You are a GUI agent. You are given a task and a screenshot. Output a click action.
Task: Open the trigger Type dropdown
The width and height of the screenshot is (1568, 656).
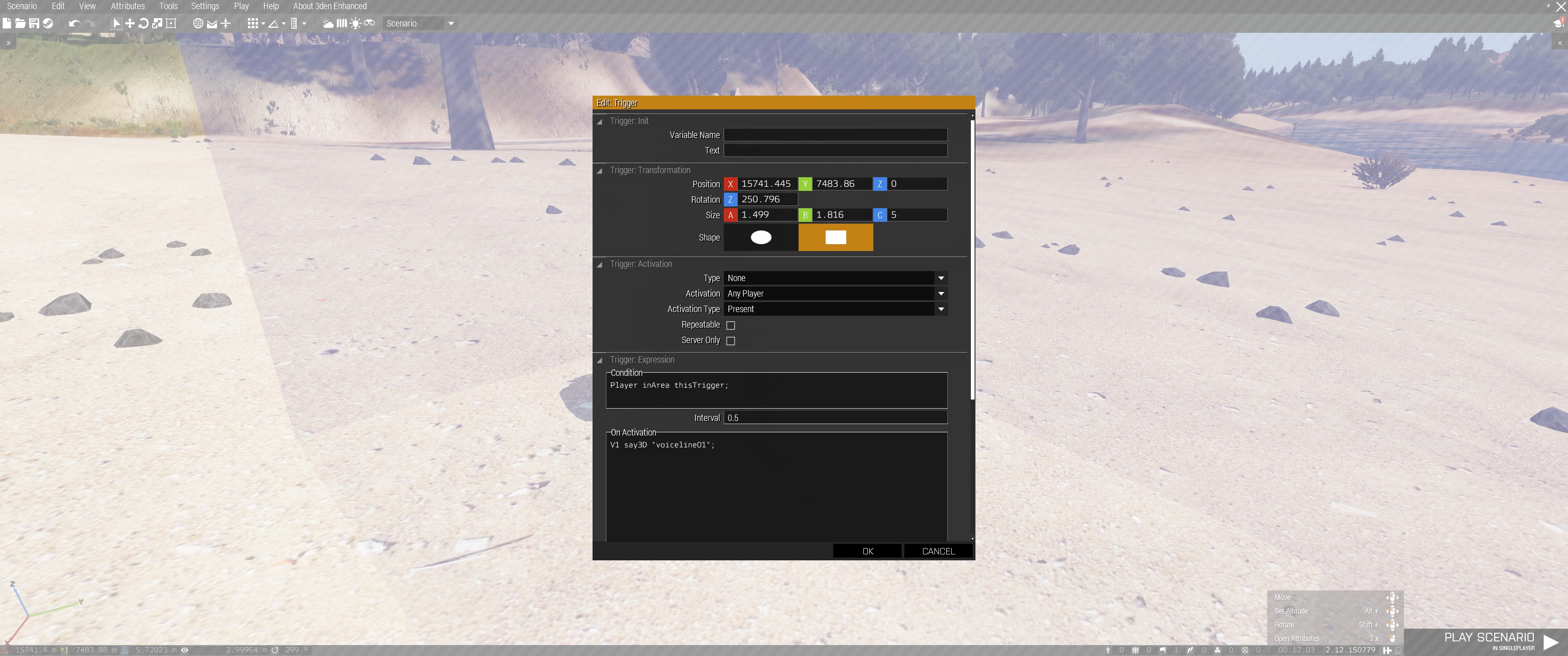tap(835, 278)
